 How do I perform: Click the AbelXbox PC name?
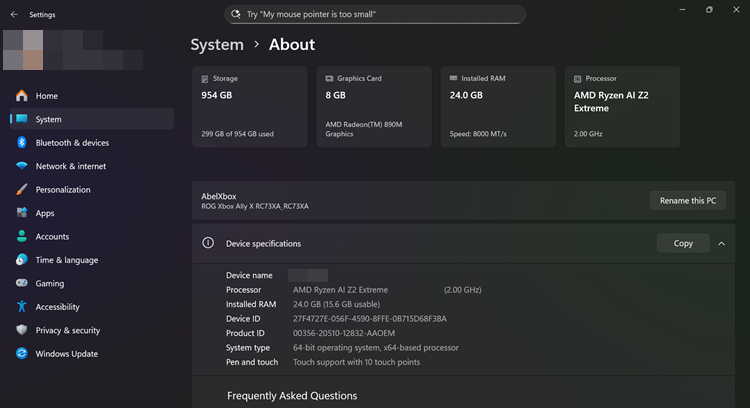(219, 196)
